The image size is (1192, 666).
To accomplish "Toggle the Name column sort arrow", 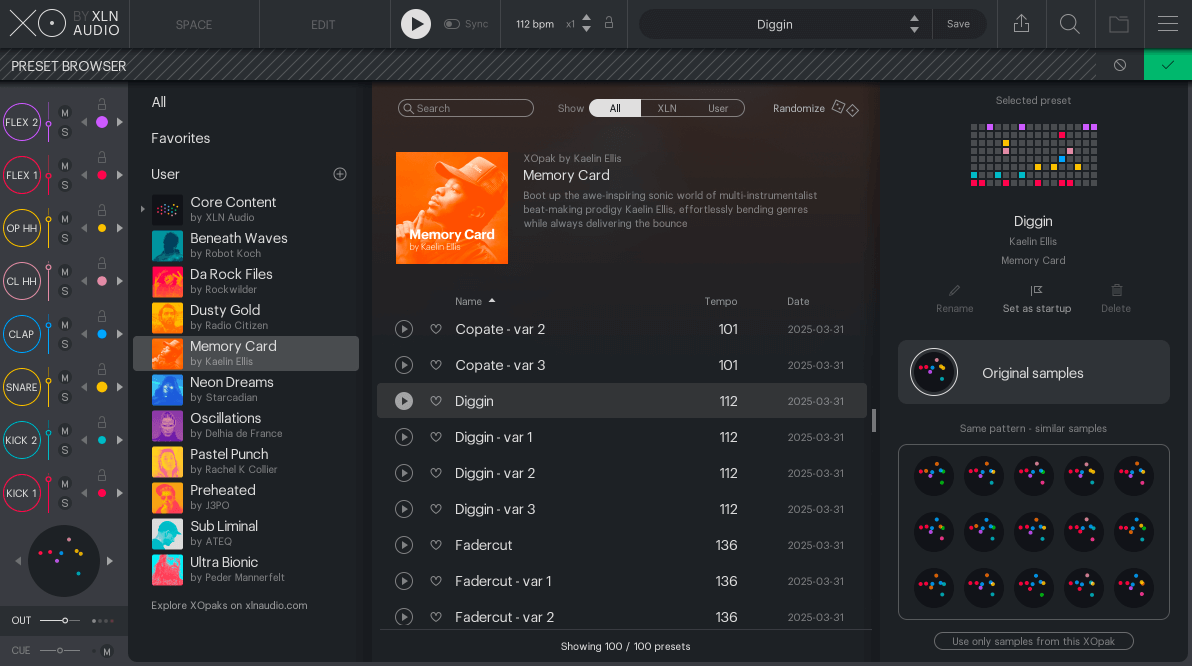I will click(x=493, y=301).
